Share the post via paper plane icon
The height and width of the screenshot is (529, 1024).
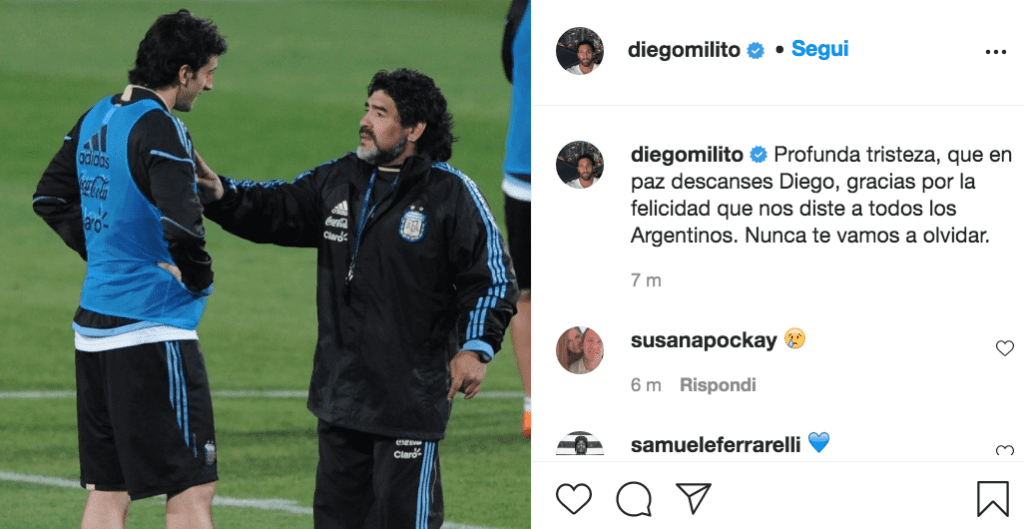[693, 499]
